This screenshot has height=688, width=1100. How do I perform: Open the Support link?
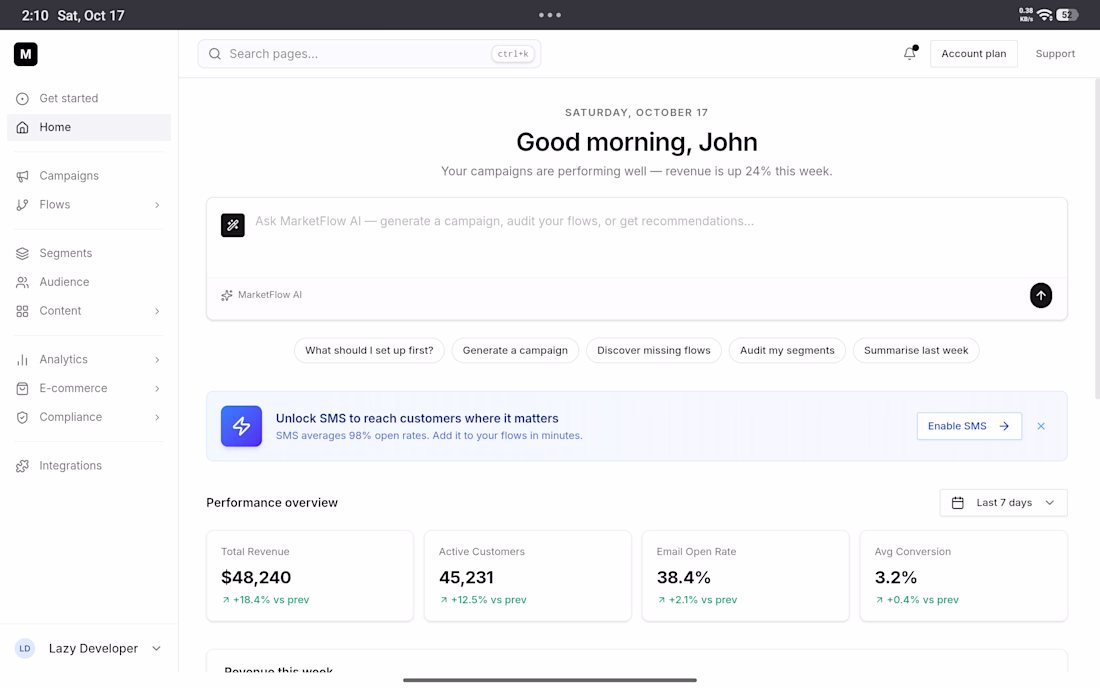(x=1055, y=54)
